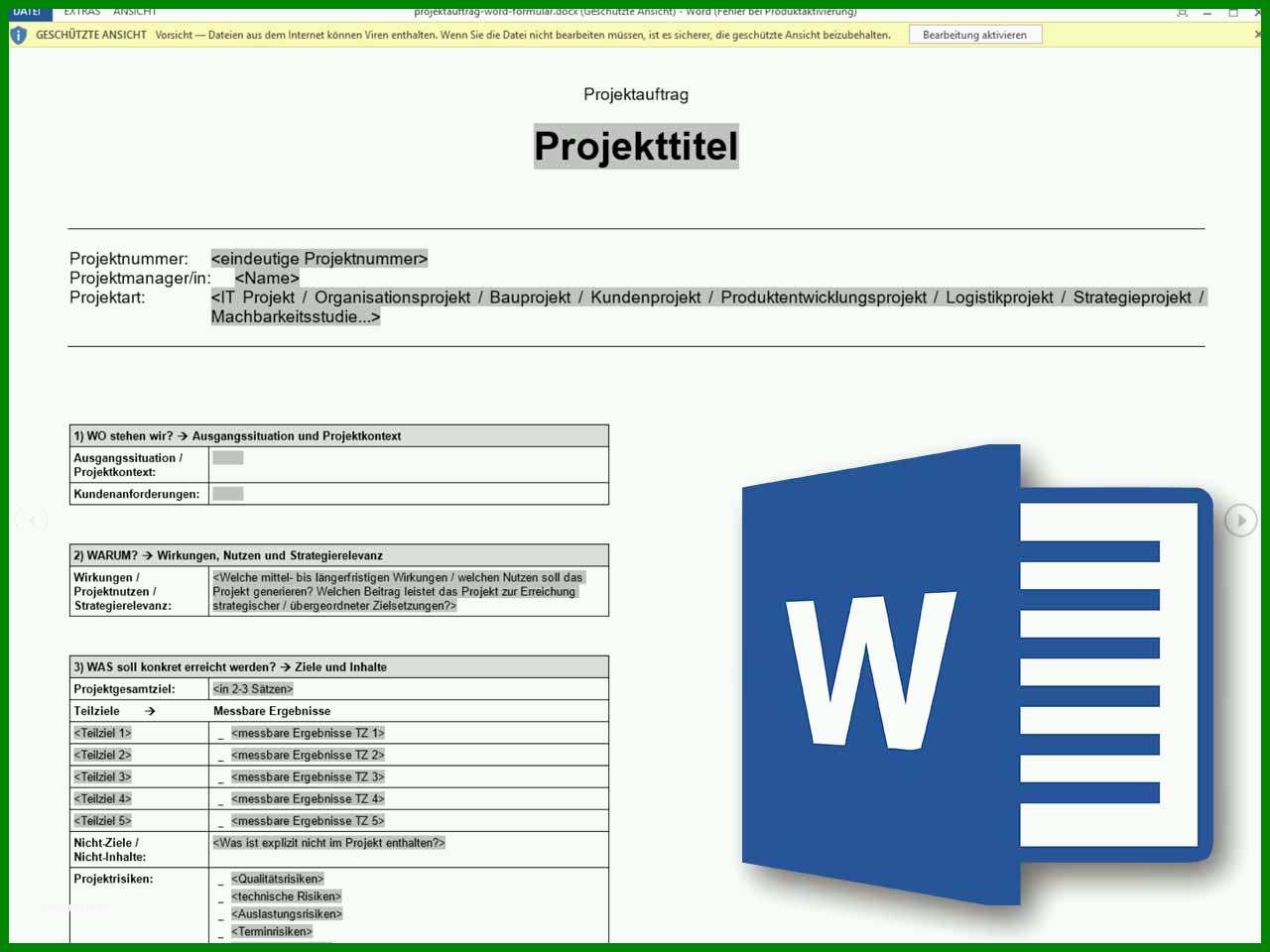Go to previous image with left arrow
Image resolution: width=1270 pixels, height=952 pixels.
click(x=32, y=520)
